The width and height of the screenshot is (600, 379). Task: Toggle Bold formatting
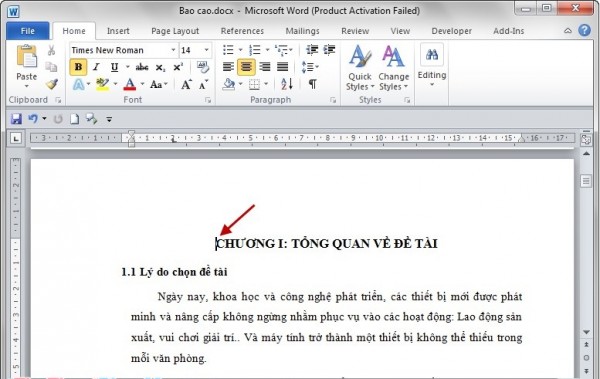click(x=78, y=67)
